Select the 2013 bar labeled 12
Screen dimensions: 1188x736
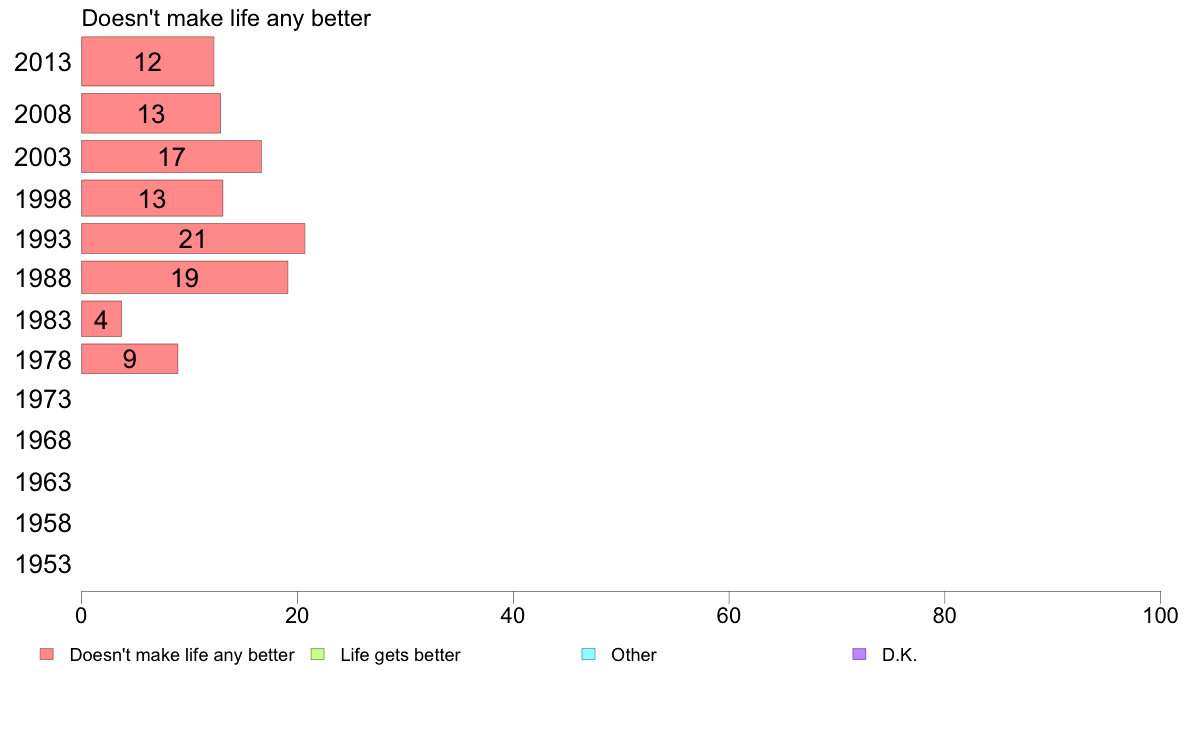[148, 61]
